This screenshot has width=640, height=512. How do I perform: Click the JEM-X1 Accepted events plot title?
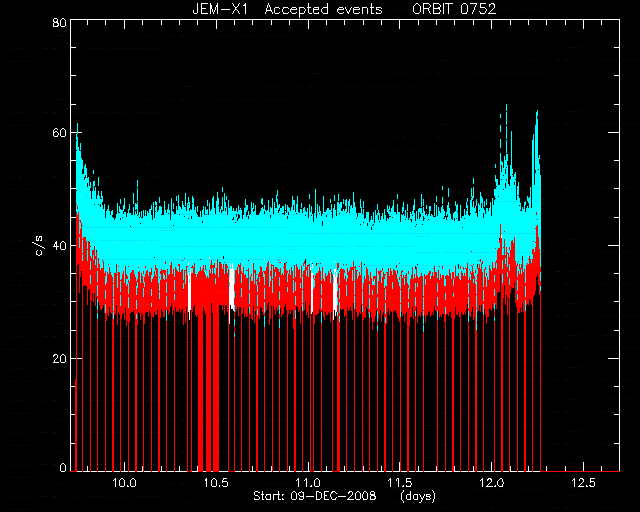coord(287,9)
